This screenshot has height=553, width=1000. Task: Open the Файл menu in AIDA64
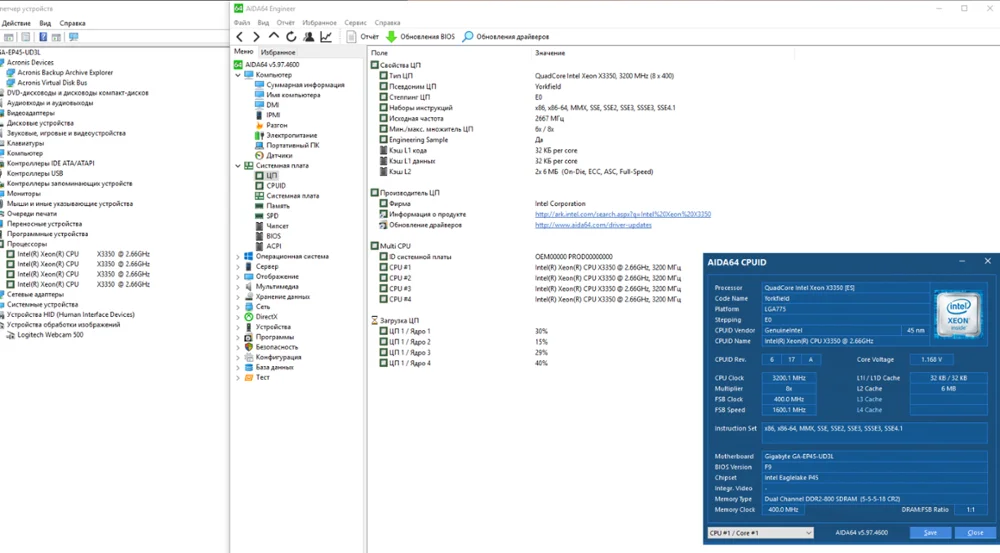[x=242, y=23]
